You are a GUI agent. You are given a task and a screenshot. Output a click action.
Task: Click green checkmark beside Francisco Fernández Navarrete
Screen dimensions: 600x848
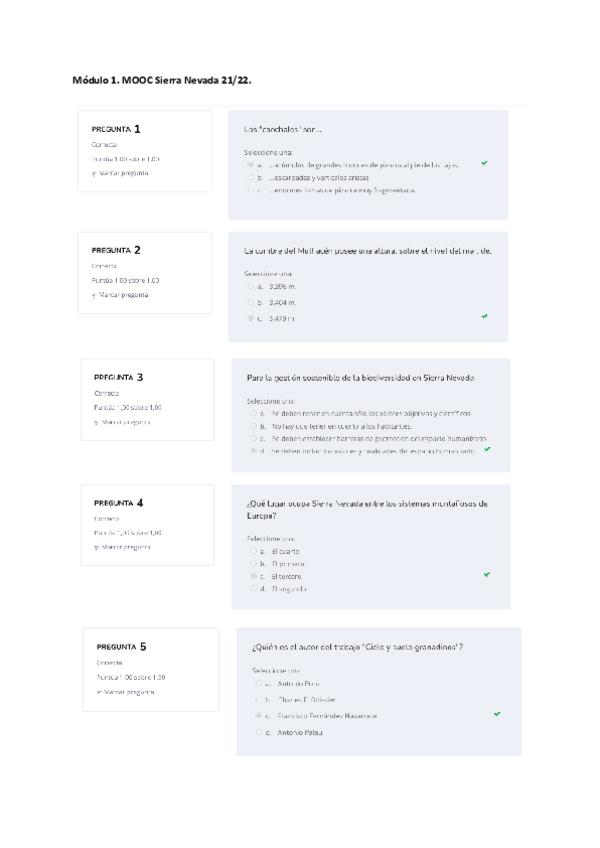[497, 714]
